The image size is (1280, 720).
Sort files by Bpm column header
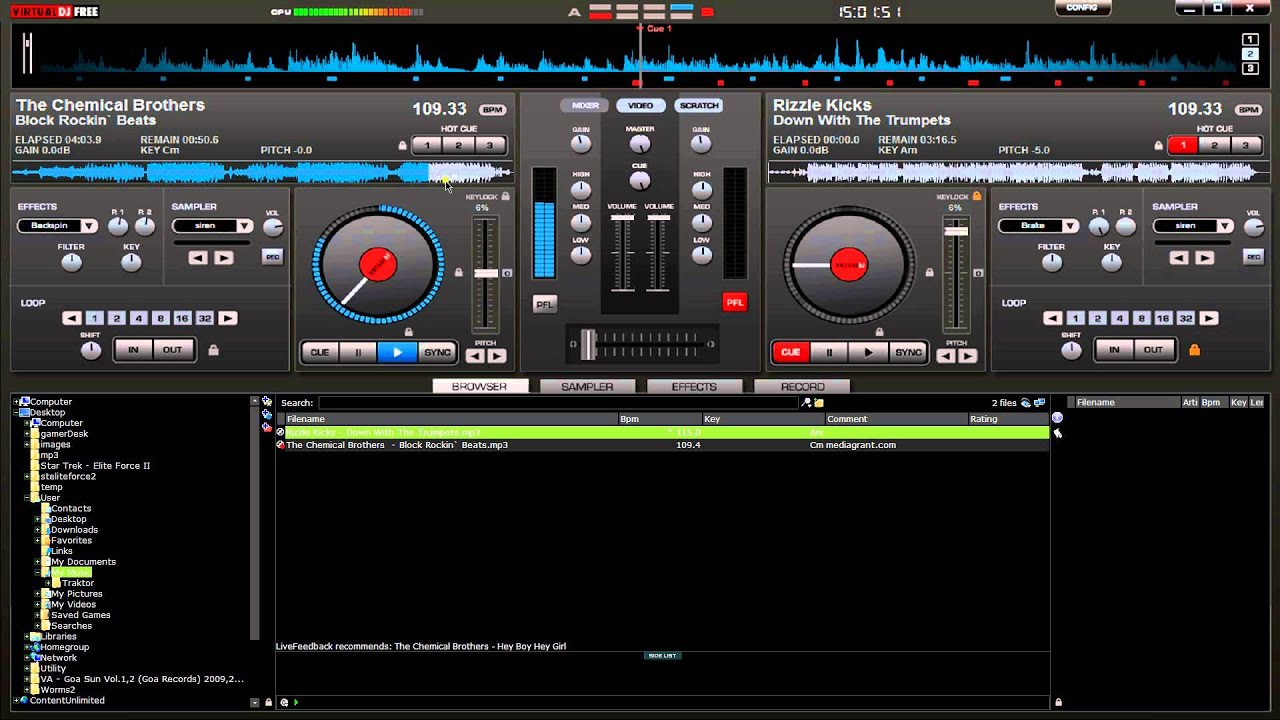coord(659,419)
